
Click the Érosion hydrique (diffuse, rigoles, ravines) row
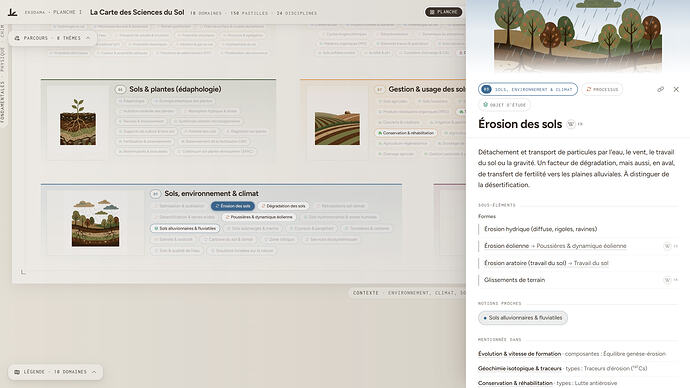540,229
